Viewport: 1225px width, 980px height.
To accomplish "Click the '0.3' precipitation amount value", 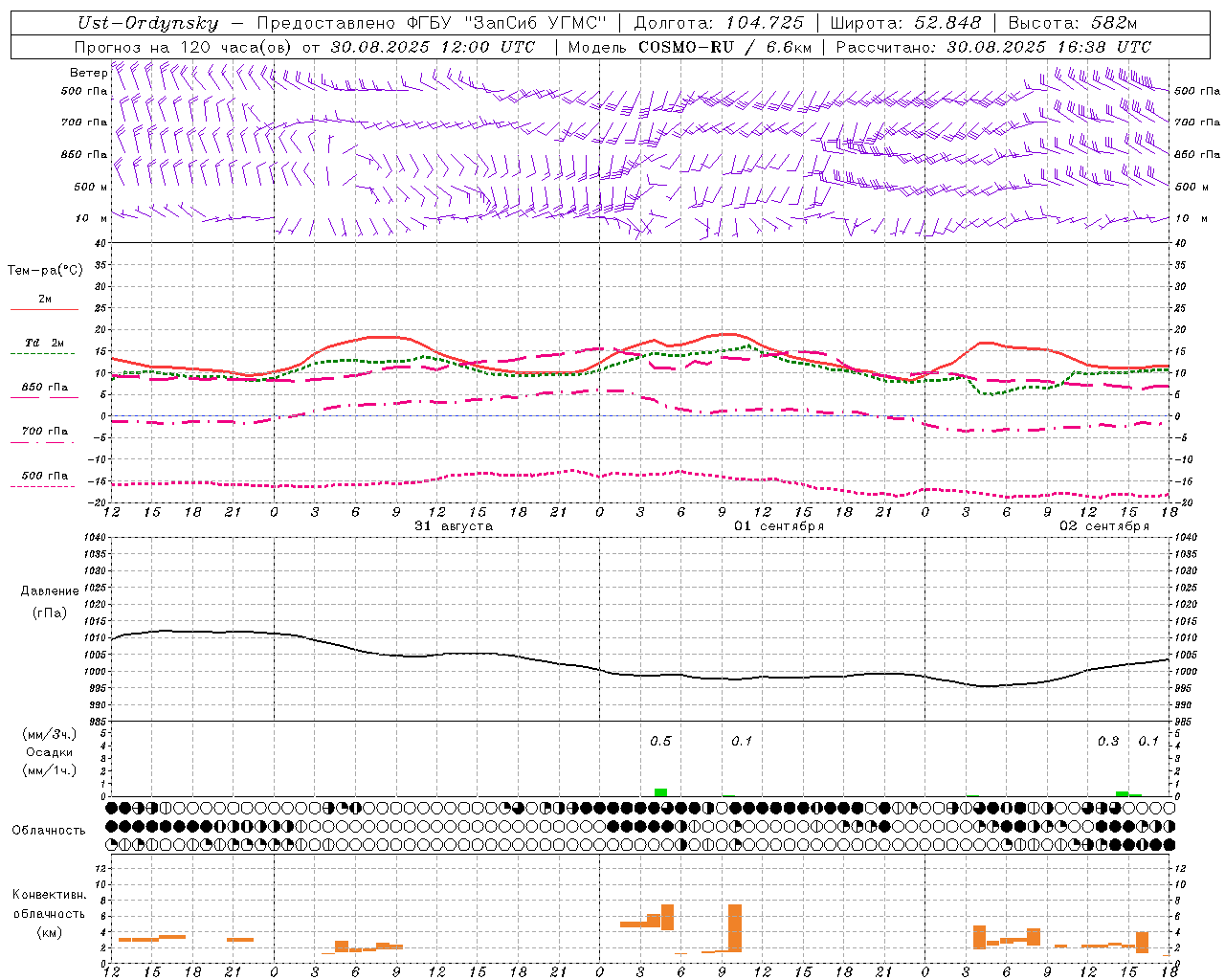I will 1108,742.
